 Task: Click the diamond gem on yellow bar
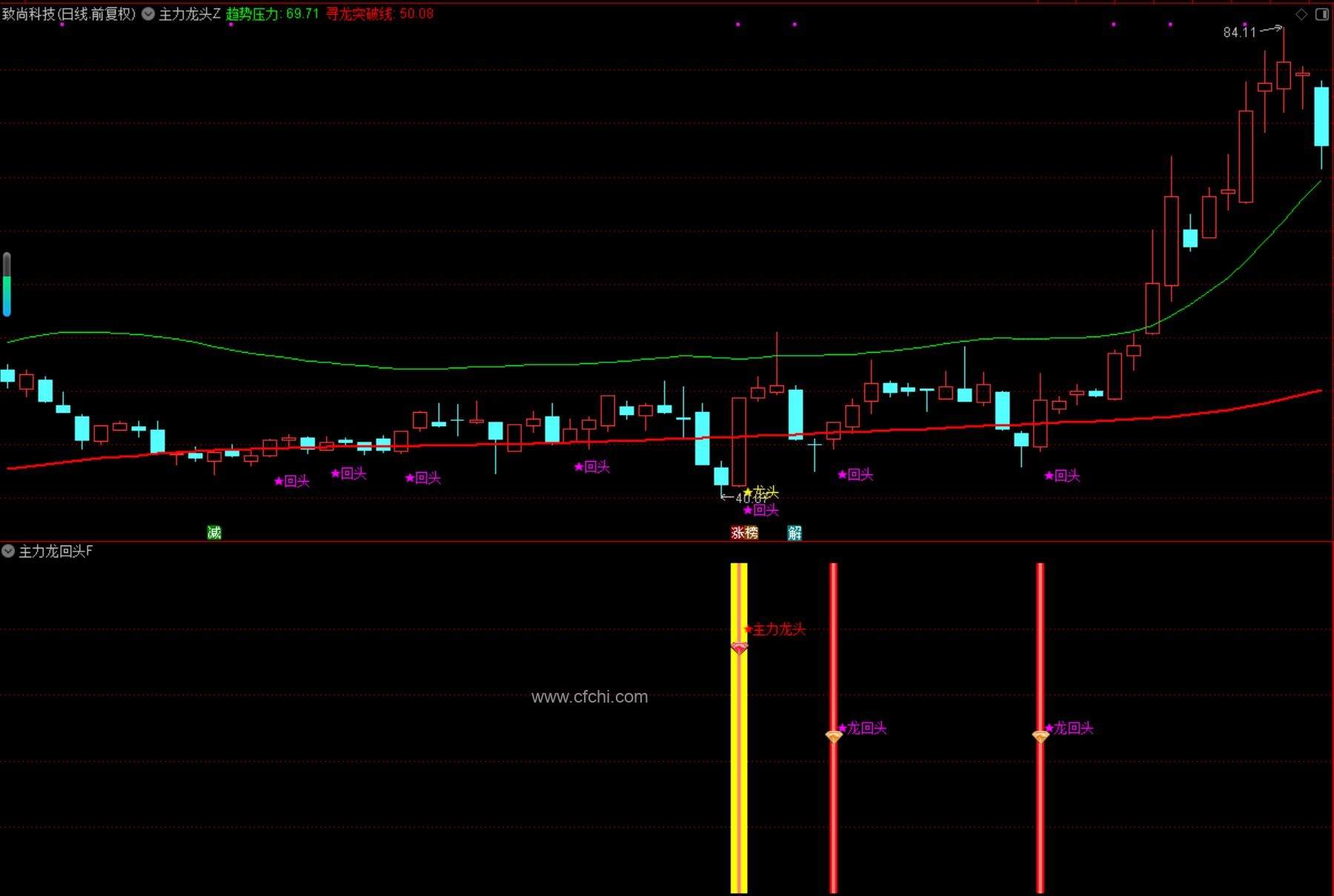pyautogui.click(x=739, y=648)
